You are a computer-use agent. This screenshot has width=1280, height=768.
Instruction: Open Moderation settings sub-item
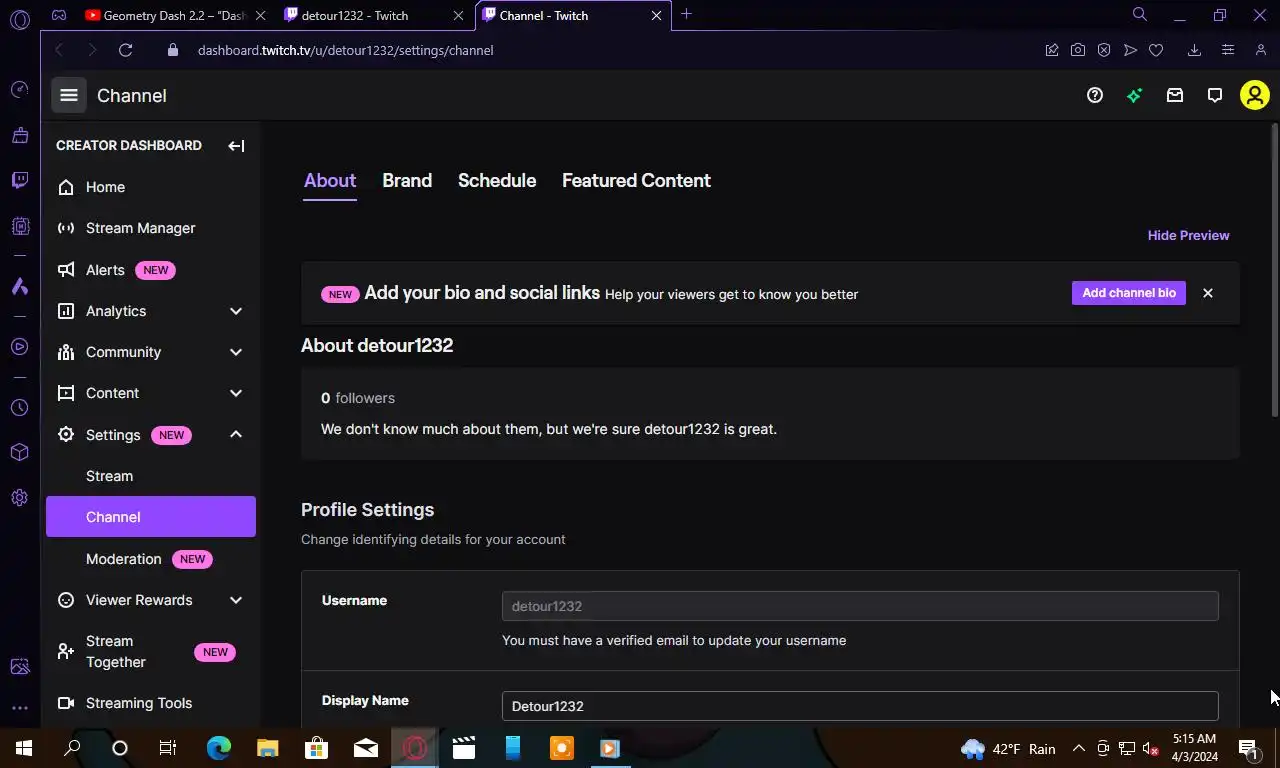tap(151, 559)
